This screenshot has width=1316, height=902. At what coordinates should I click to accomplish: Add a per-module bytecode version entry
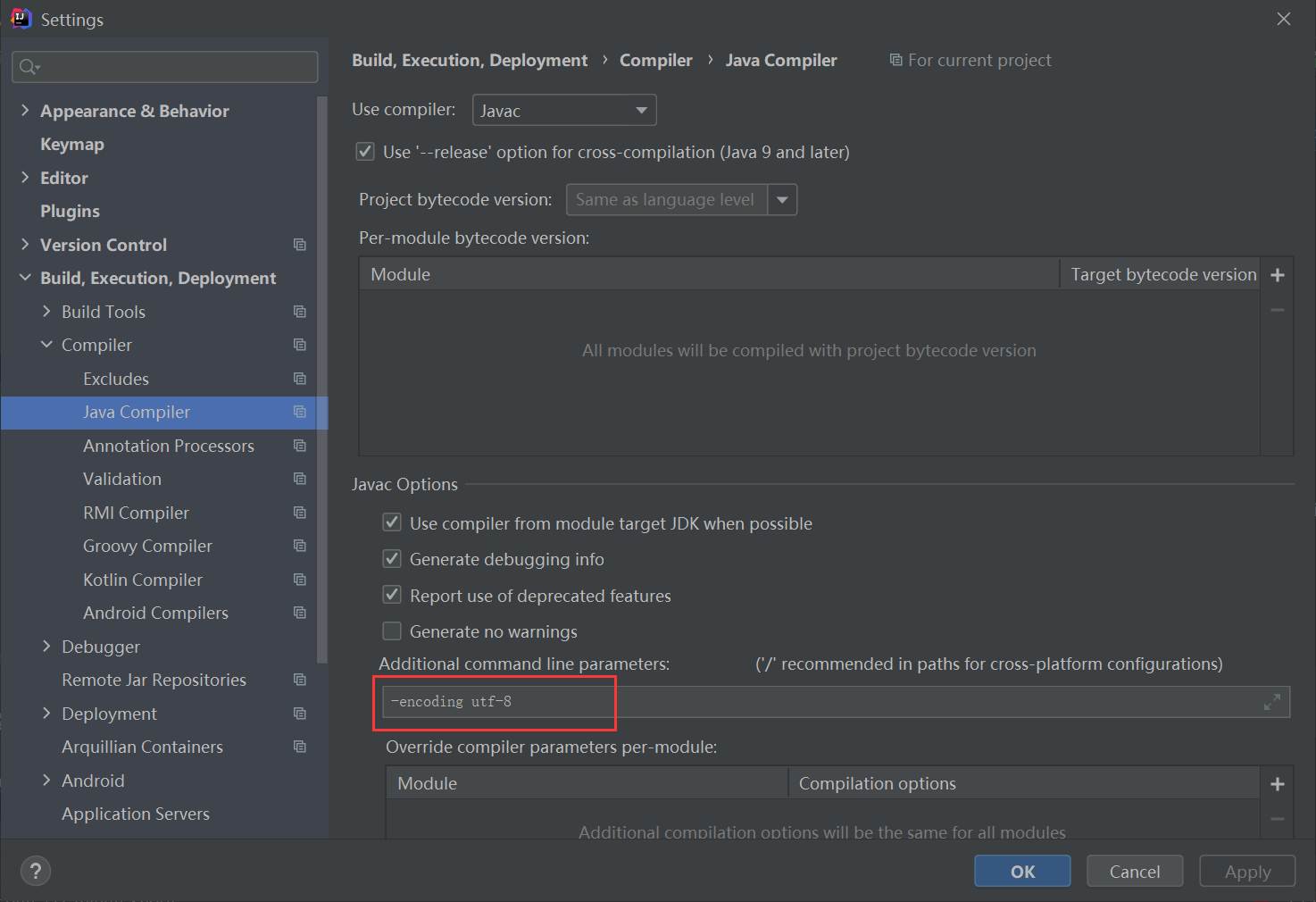click(1278, 275)
